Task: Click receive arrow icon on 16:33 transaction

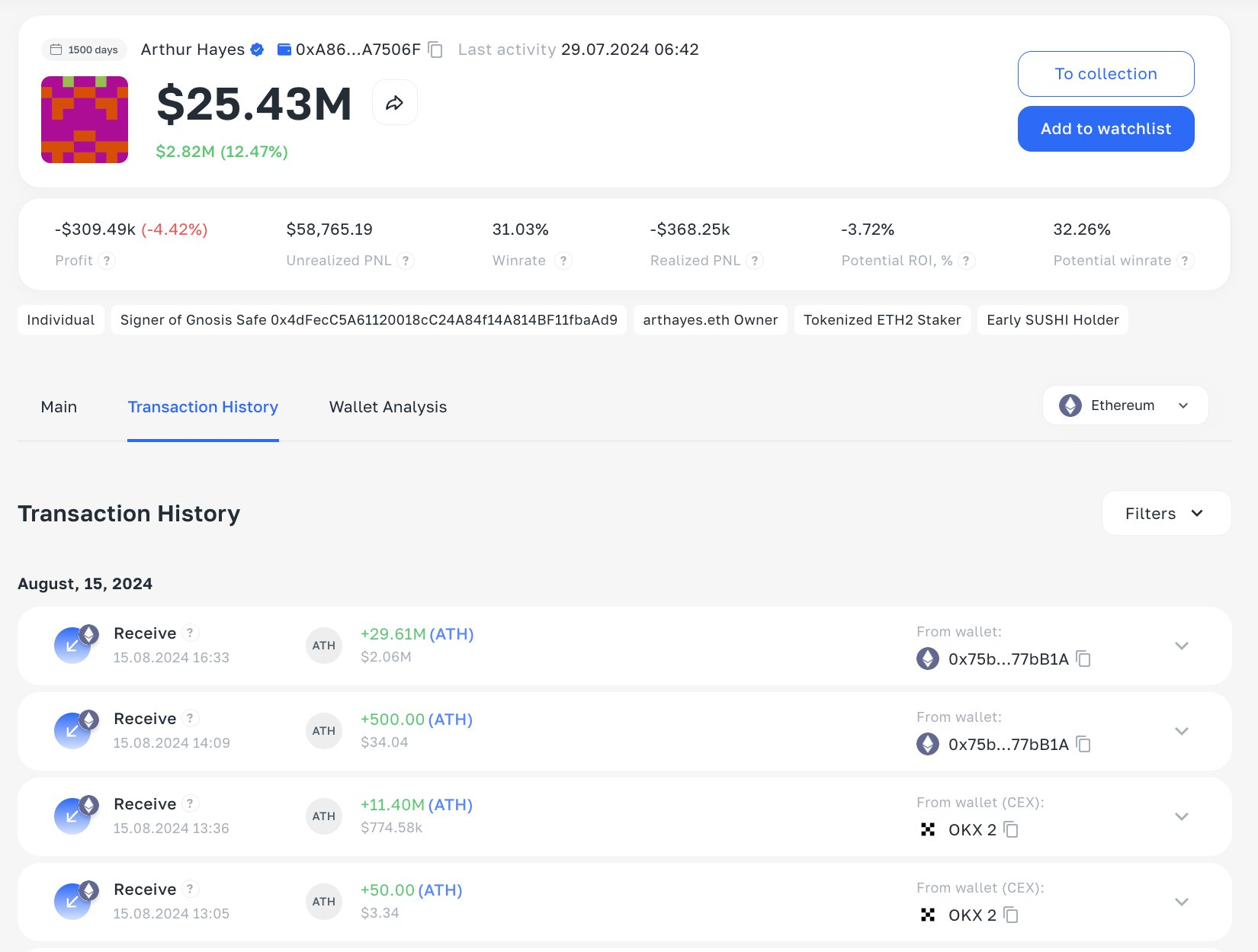Action: pos(72,646)
